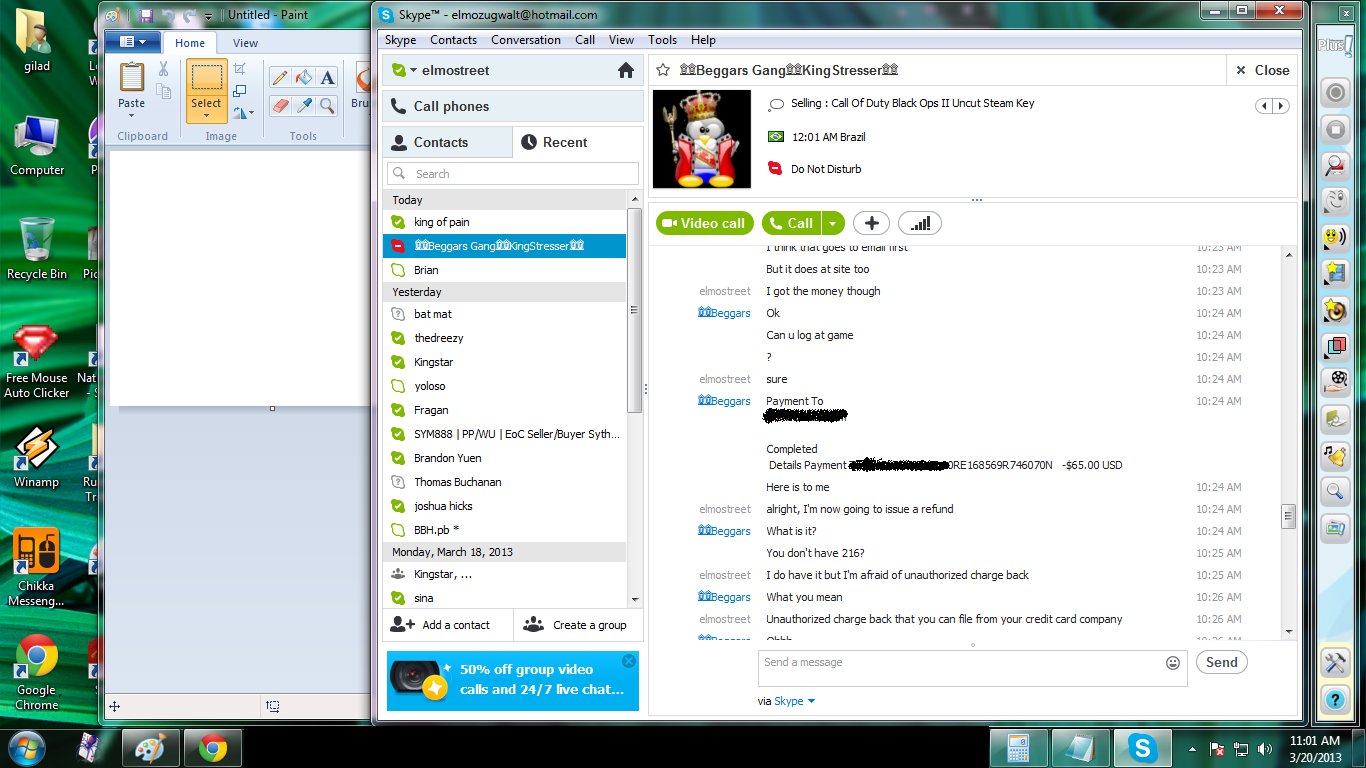The width and height of the screenshot is (1366, 768).
Task: Click the call quality signal bars button
Action: pyautogui.click(x=920, y=223)
